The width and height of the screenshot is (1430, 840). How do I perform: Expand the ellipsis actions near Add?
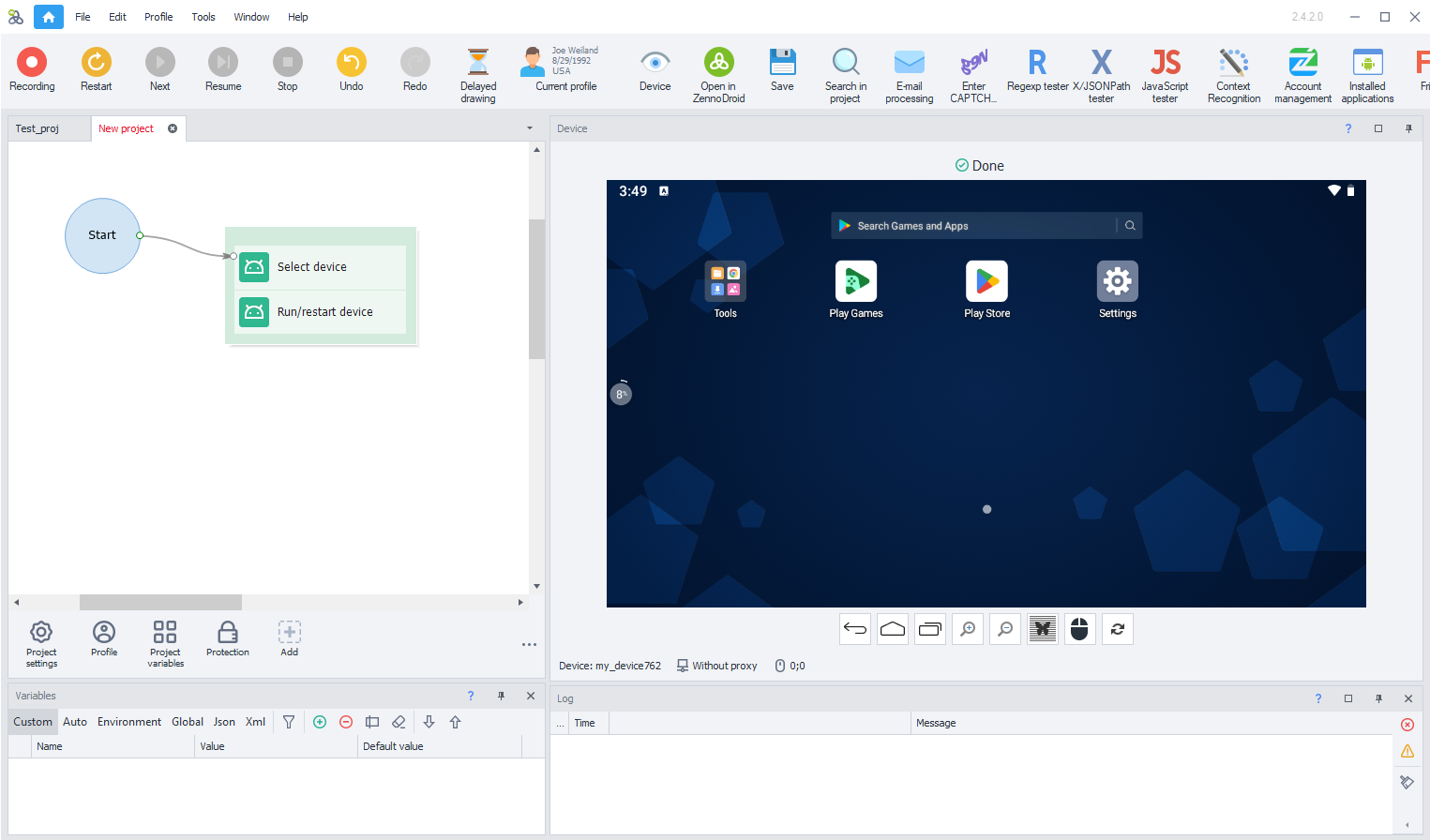click(529, 644)
